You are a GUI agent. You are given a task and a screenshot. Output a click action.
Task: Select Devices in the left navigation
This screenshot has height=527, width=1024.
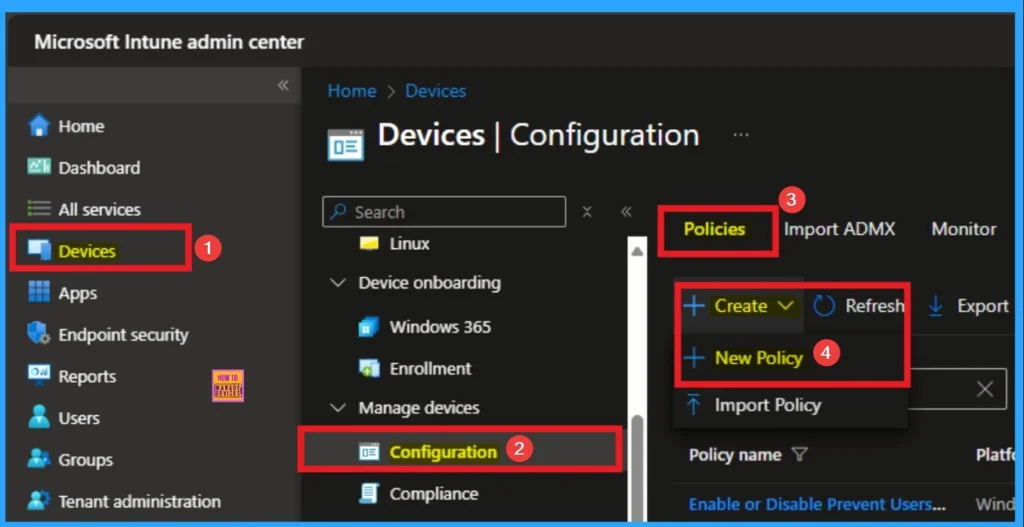[x=87, y=251]
